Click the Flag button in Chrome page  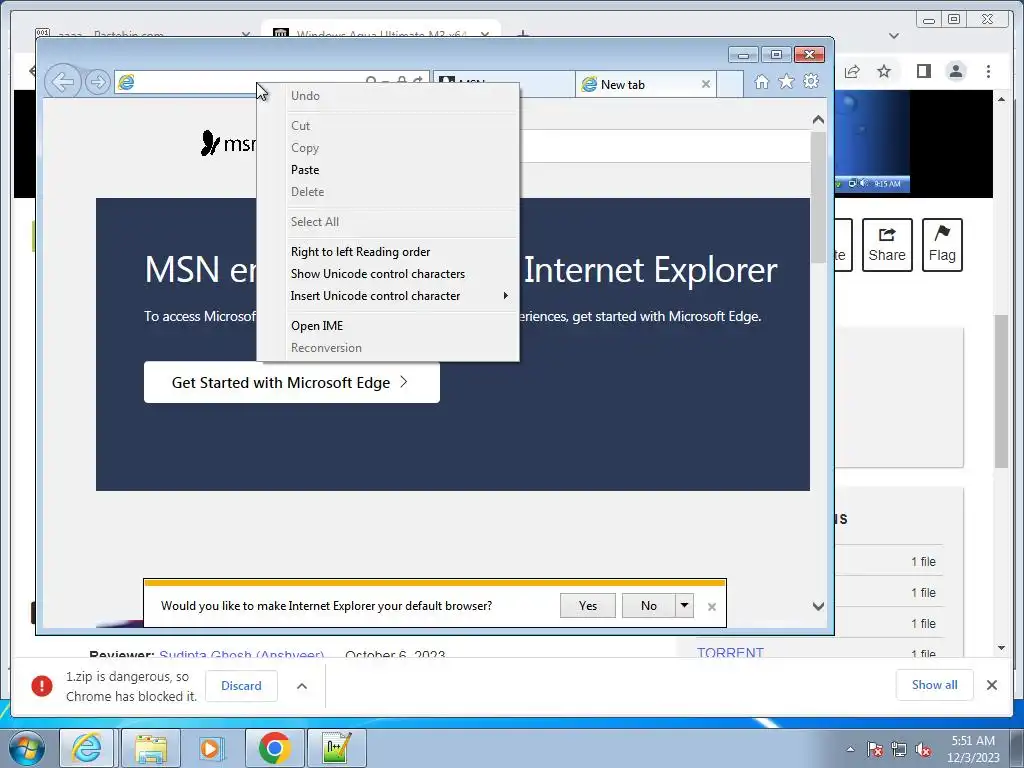pos(942,245)
